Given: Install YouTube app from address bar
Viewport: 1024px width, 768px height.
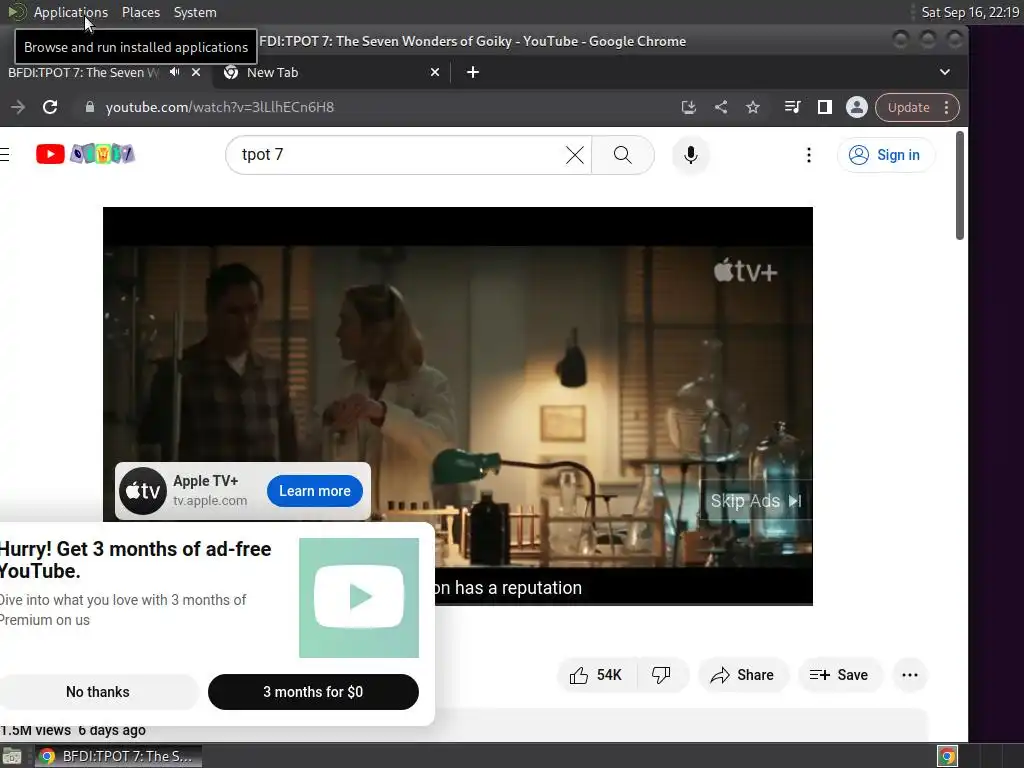Looking at the screenshot, I should pos(688,107).
